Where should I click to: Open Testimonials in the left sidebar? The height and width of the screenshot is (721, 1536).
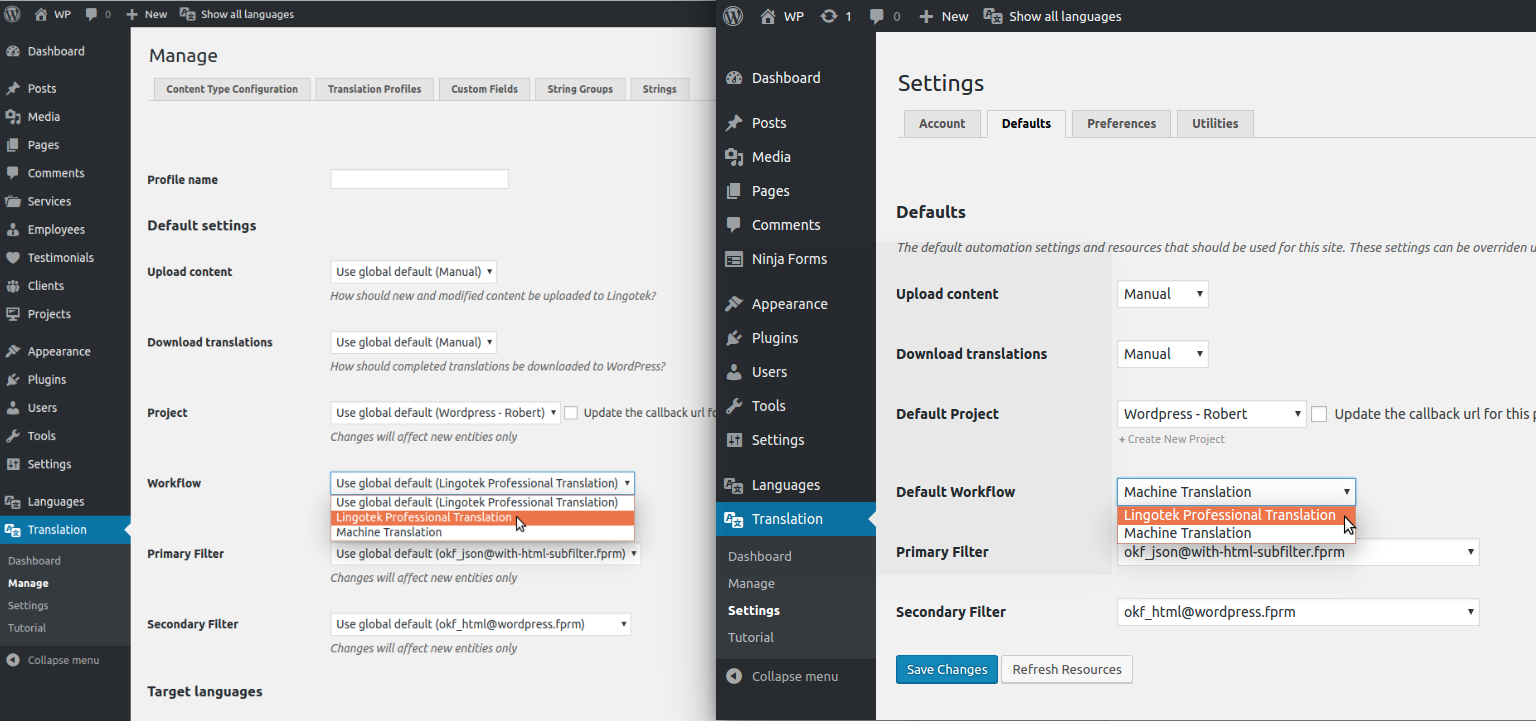(x=60, y=258)
